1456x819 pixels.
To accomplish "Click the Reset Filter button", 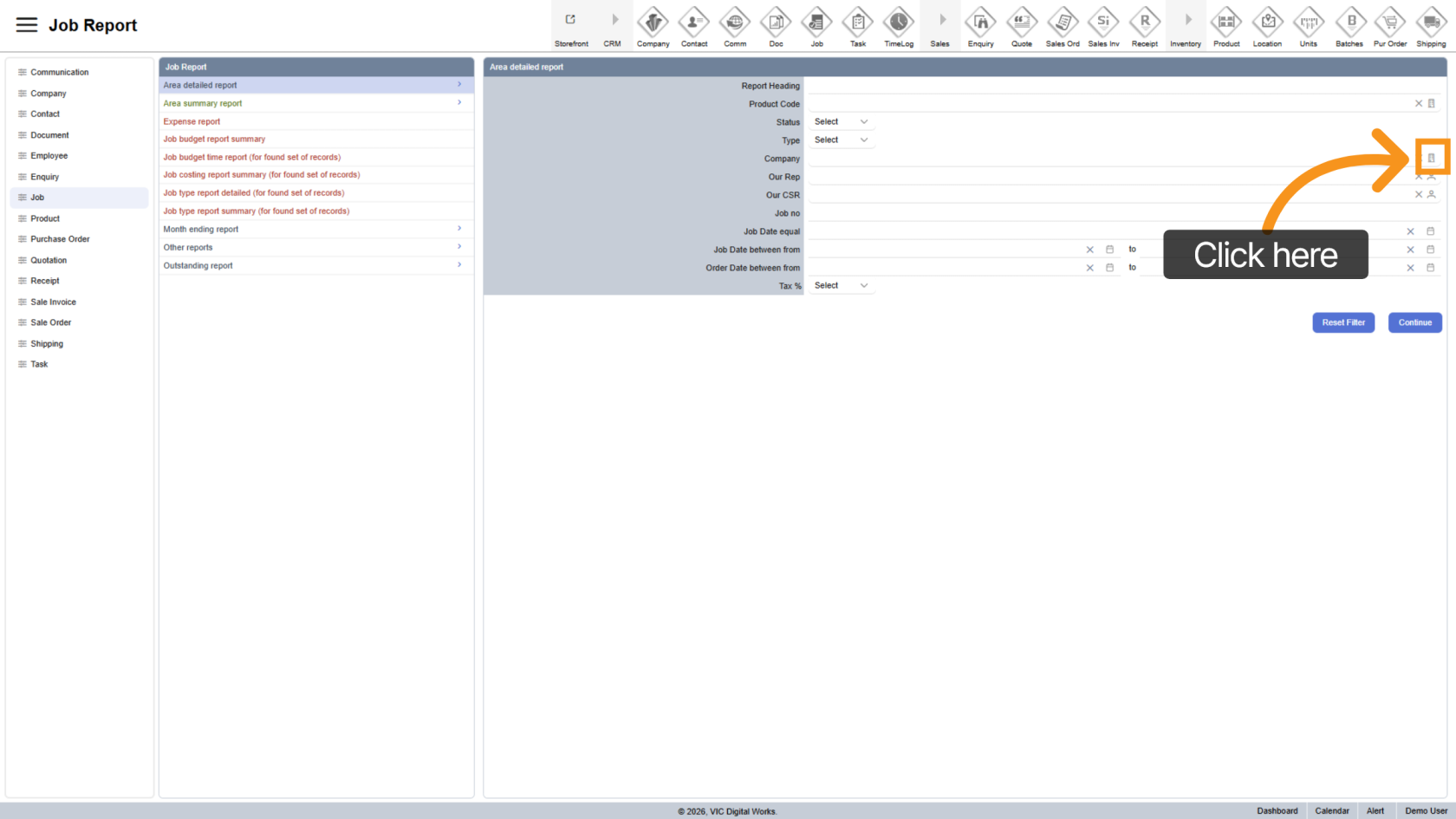I will coord(1342,322).
